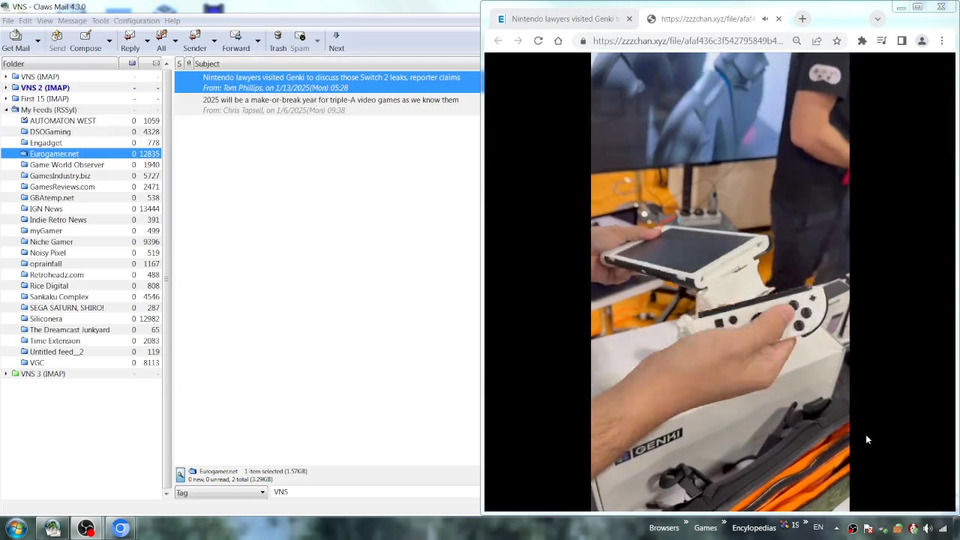Viewport: 960px width, 540px height.
Task: Move the message to Trash
Action: point(278,40)
